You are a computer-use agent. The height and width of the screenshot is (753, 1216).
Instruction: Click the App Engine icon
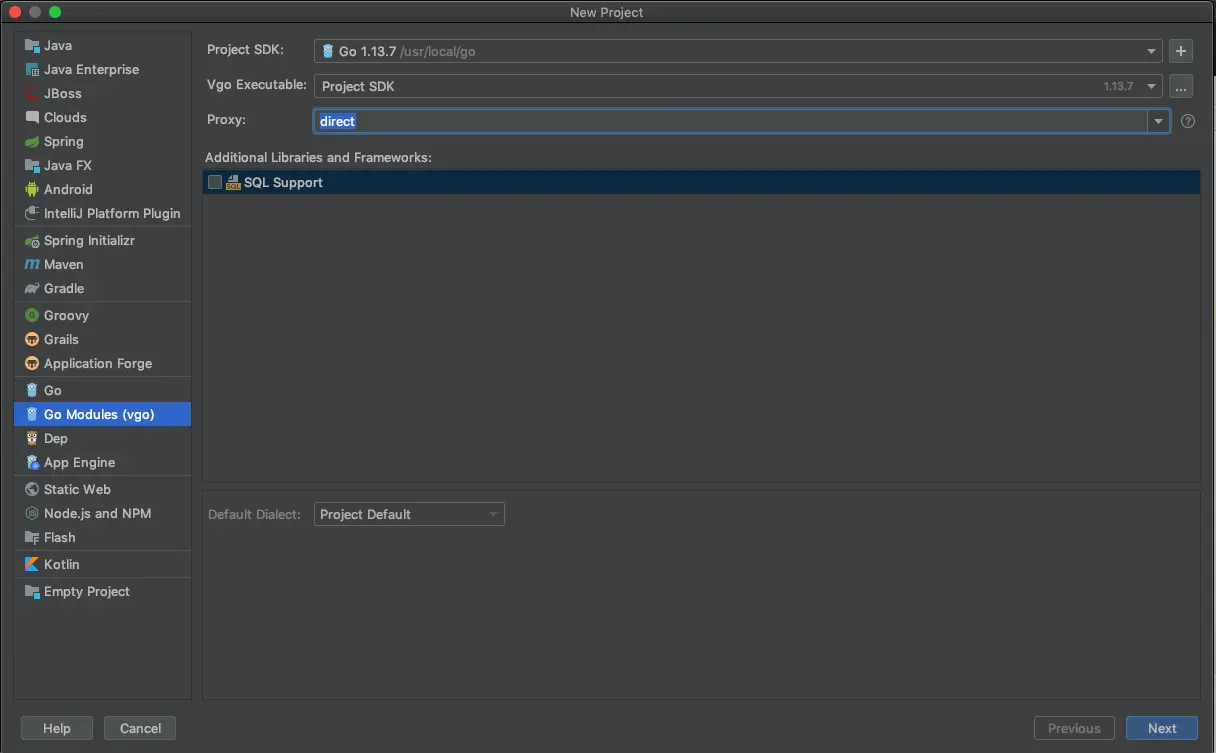32,462
